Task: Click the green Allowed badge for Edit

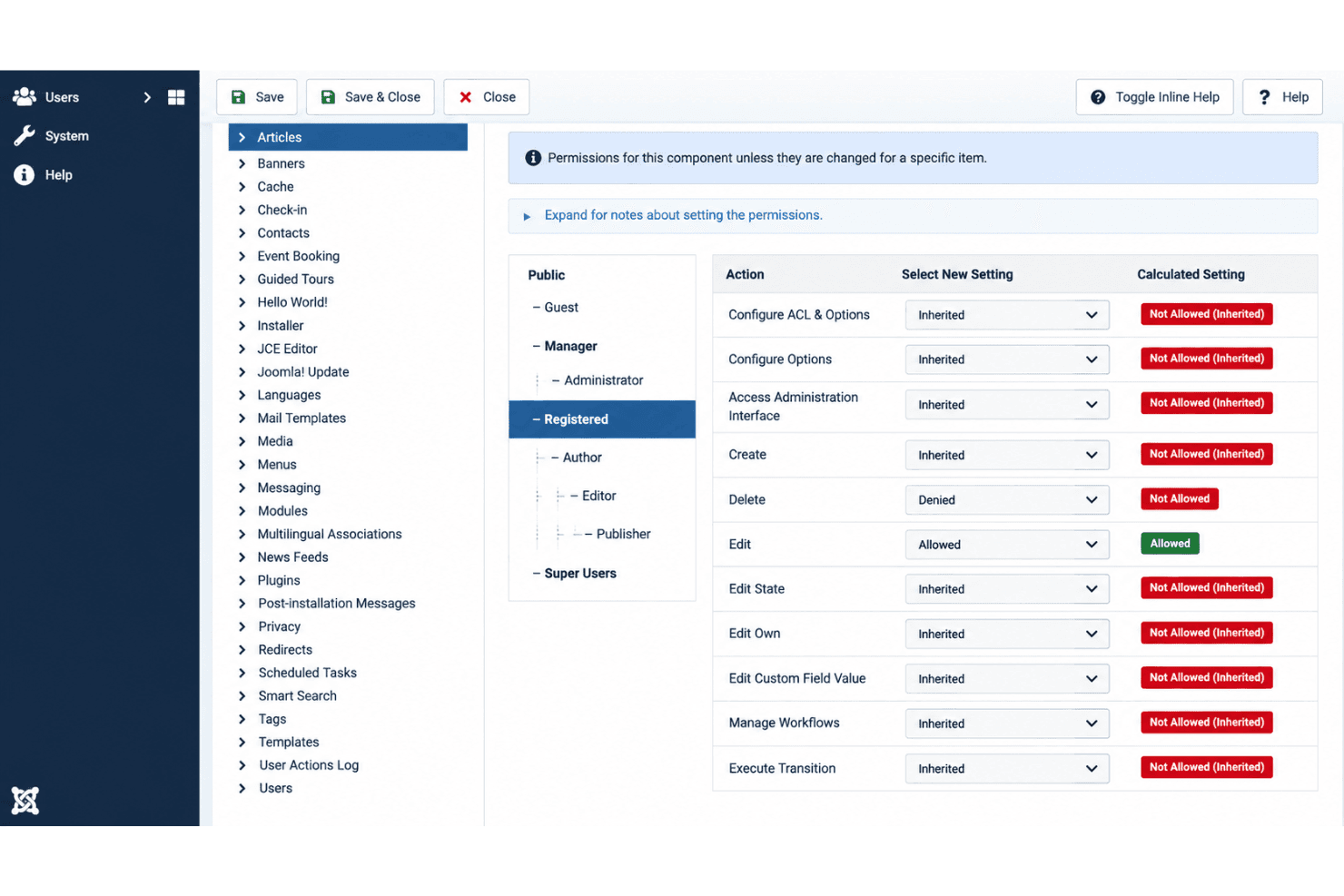Action: point(1170,544)
